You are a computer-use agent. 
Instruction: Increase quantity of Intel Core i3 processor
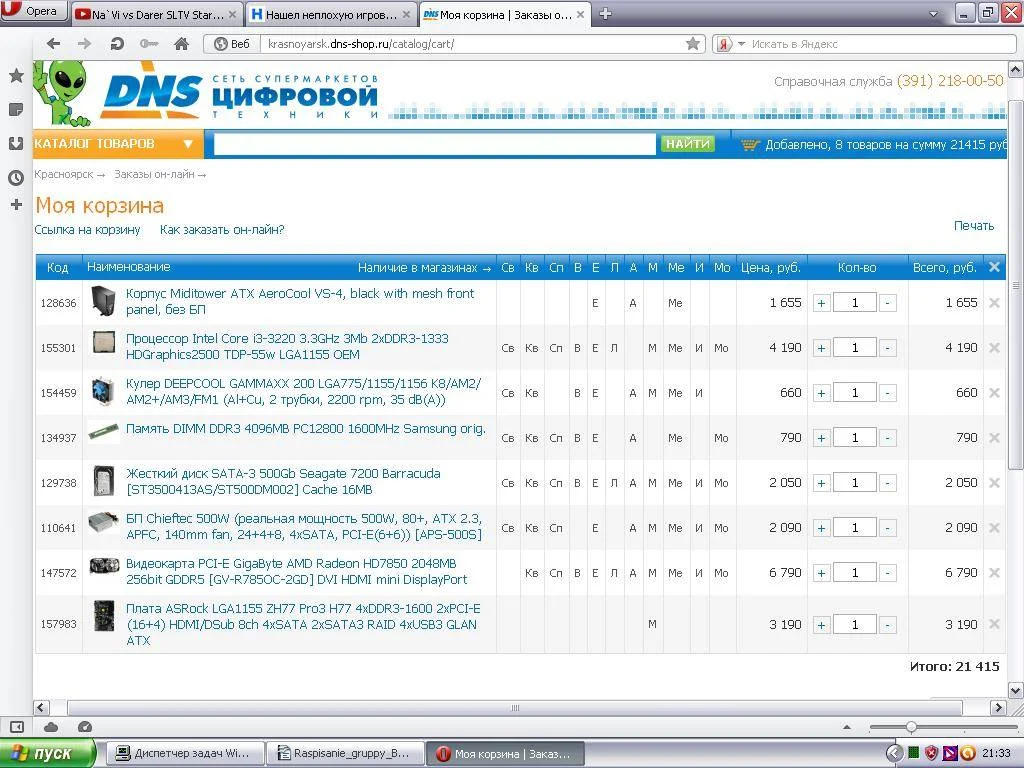click(x=822, y=348)
